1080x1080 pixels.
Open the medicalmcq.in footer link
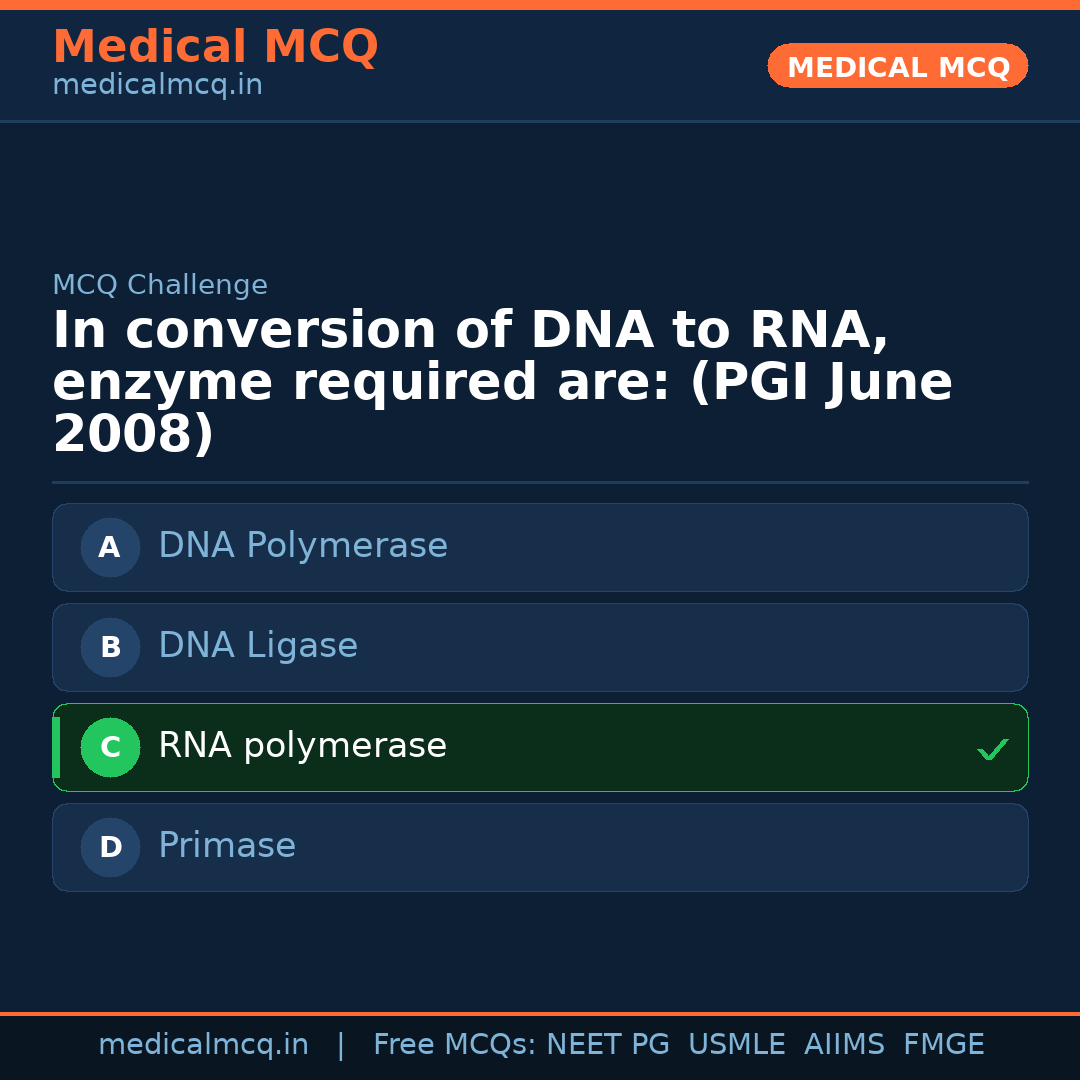point(203,1045)
